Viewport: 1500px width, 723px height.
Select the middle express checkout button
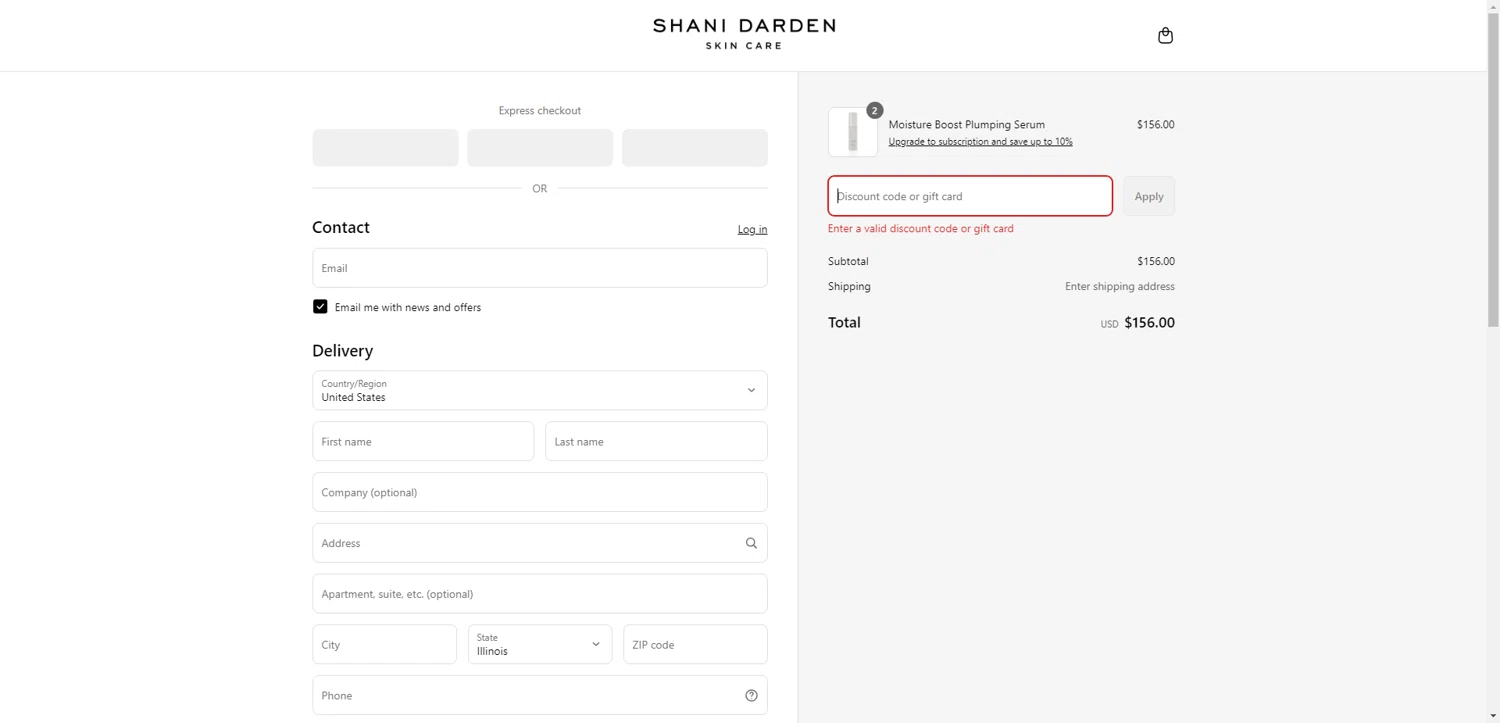point(540,148)
